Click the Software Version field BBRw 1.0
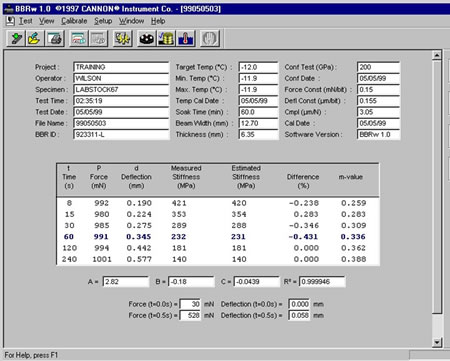450x361 pixels. click(378, 134)
